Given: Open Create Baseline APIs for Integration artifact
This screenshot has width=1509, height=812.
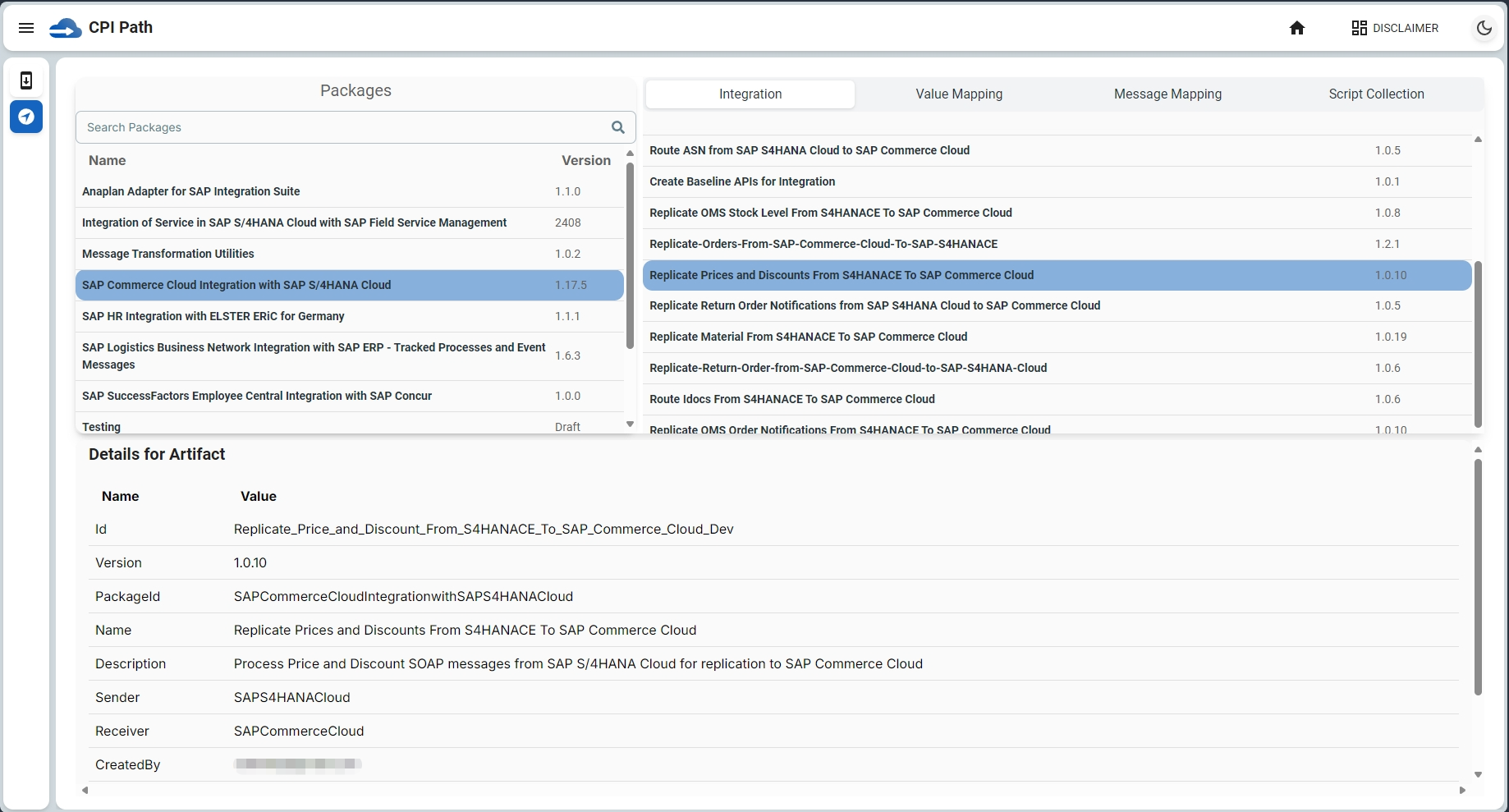Looking at the screenshot, I should pyautogui.click(x=1057, y=181).
